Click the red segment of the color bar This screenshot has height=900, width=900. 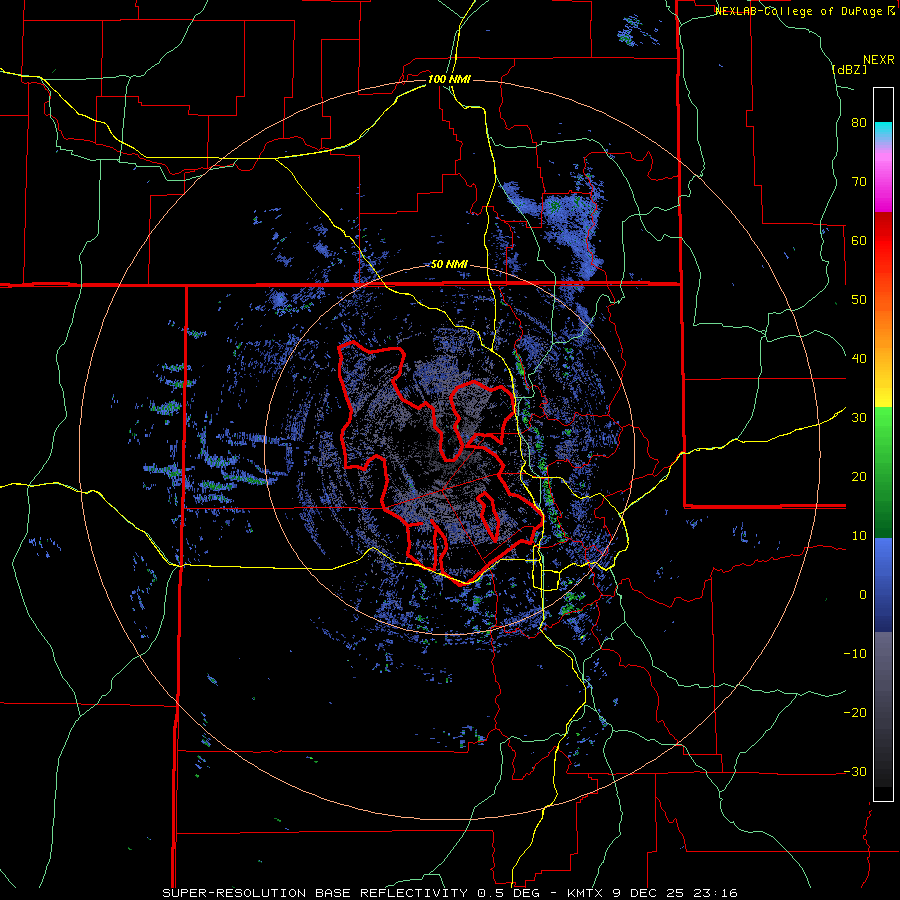883,241
